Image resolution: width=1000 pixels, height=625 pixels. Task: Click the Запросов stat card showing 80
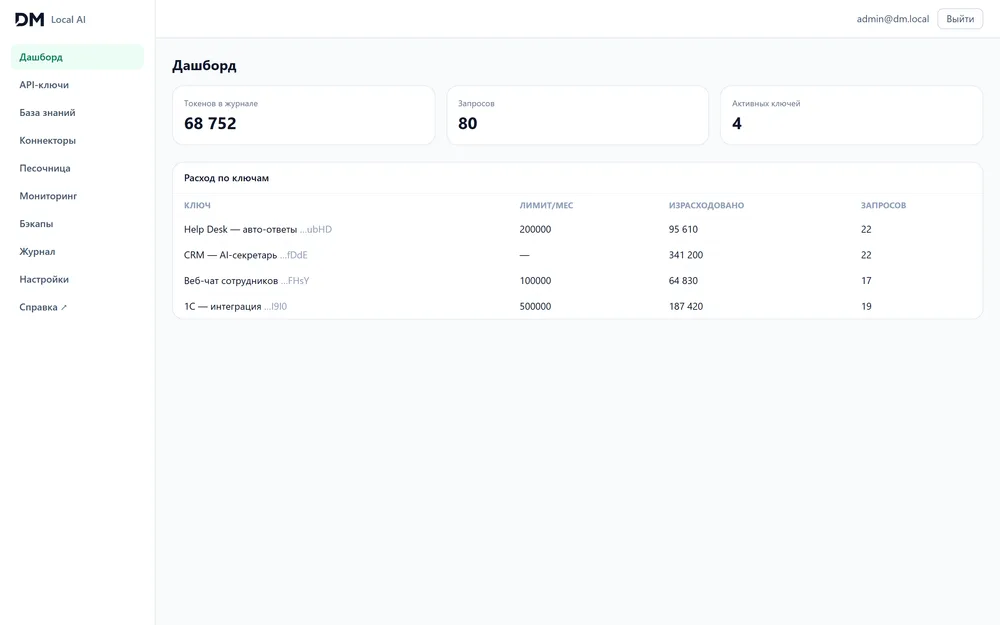point(578,115)
